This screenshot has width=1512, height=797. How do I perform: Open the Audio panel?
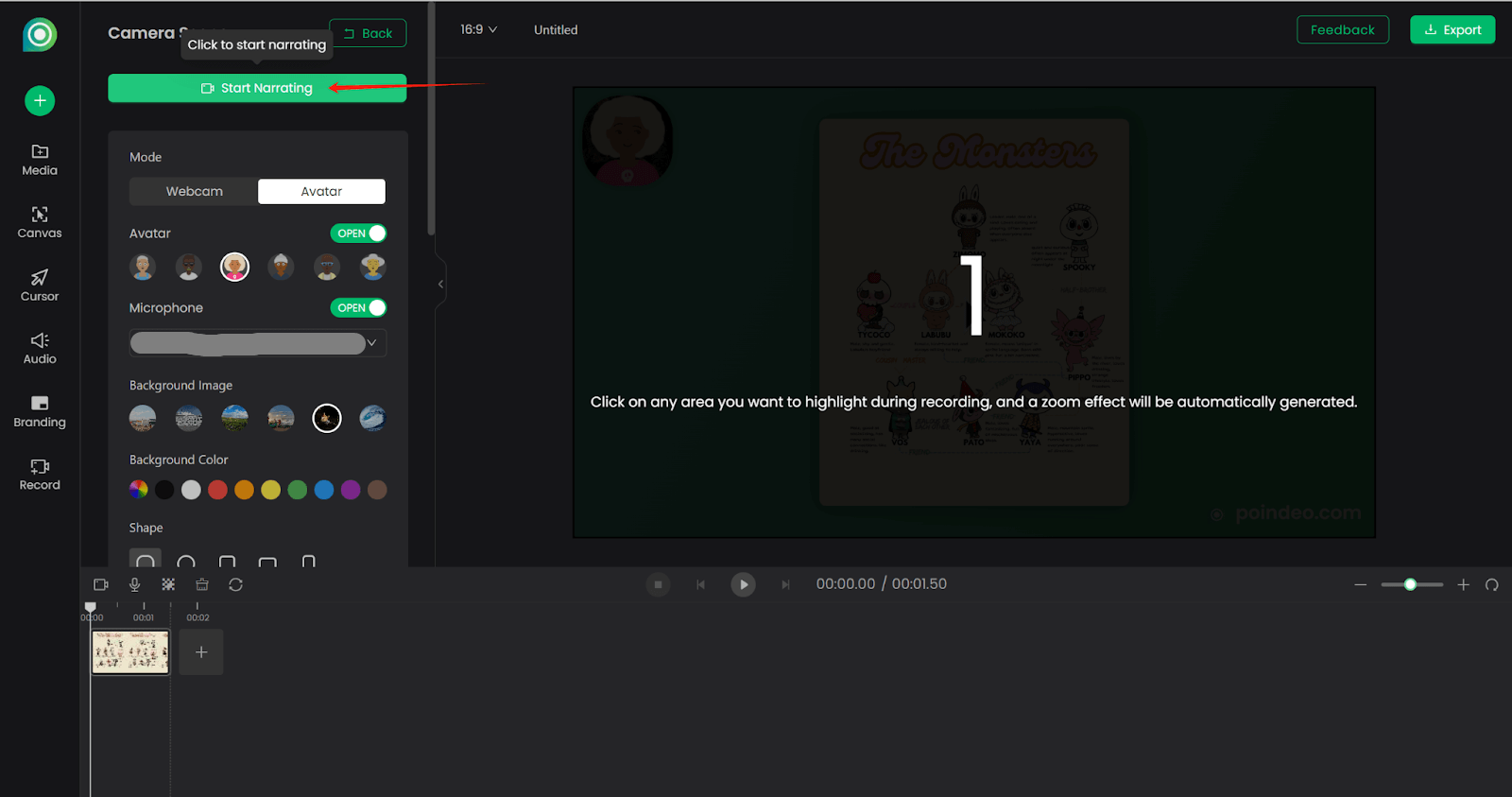(40, 349)
